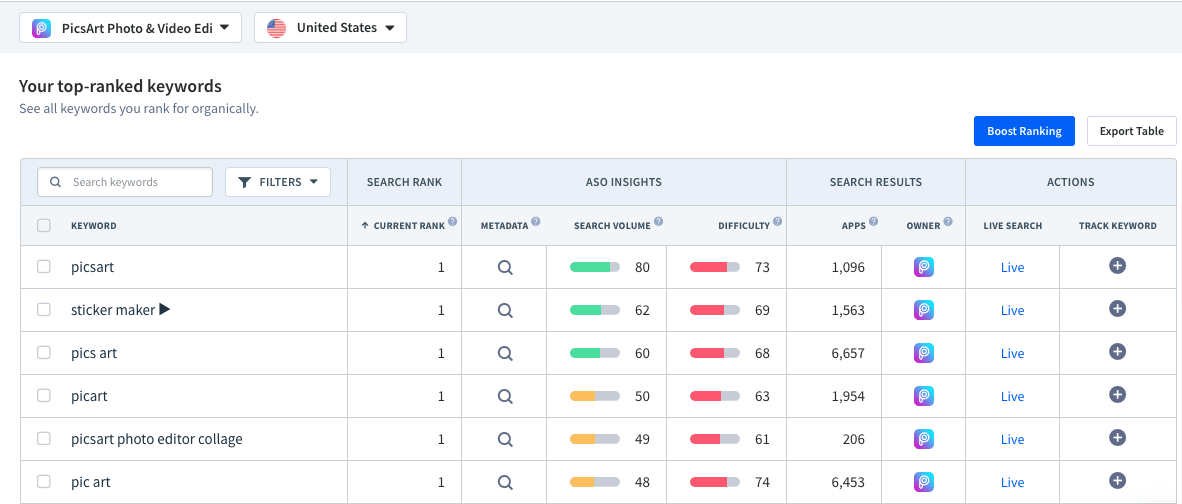The image size is (1182, 504).
Task: Open metadata magnifier for picsart photo editor collage
Action: (505, 439)
